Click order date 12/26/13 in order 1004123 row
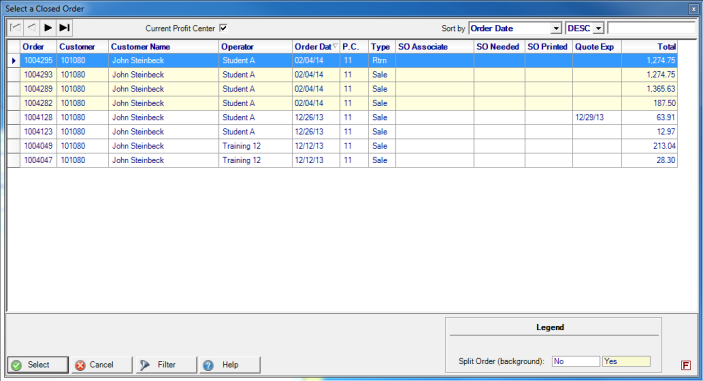Image resolution: width=703 pixels, height=381 pixels. click(316, 132)
